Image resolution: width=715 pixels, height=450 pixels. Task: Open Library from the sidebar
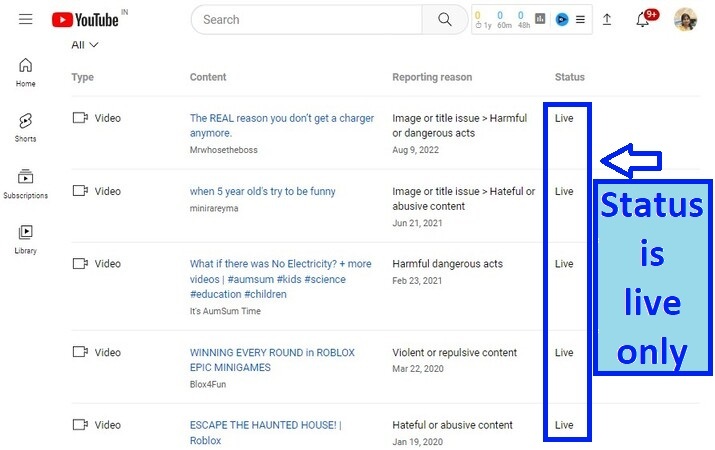[x=26, y=238]
